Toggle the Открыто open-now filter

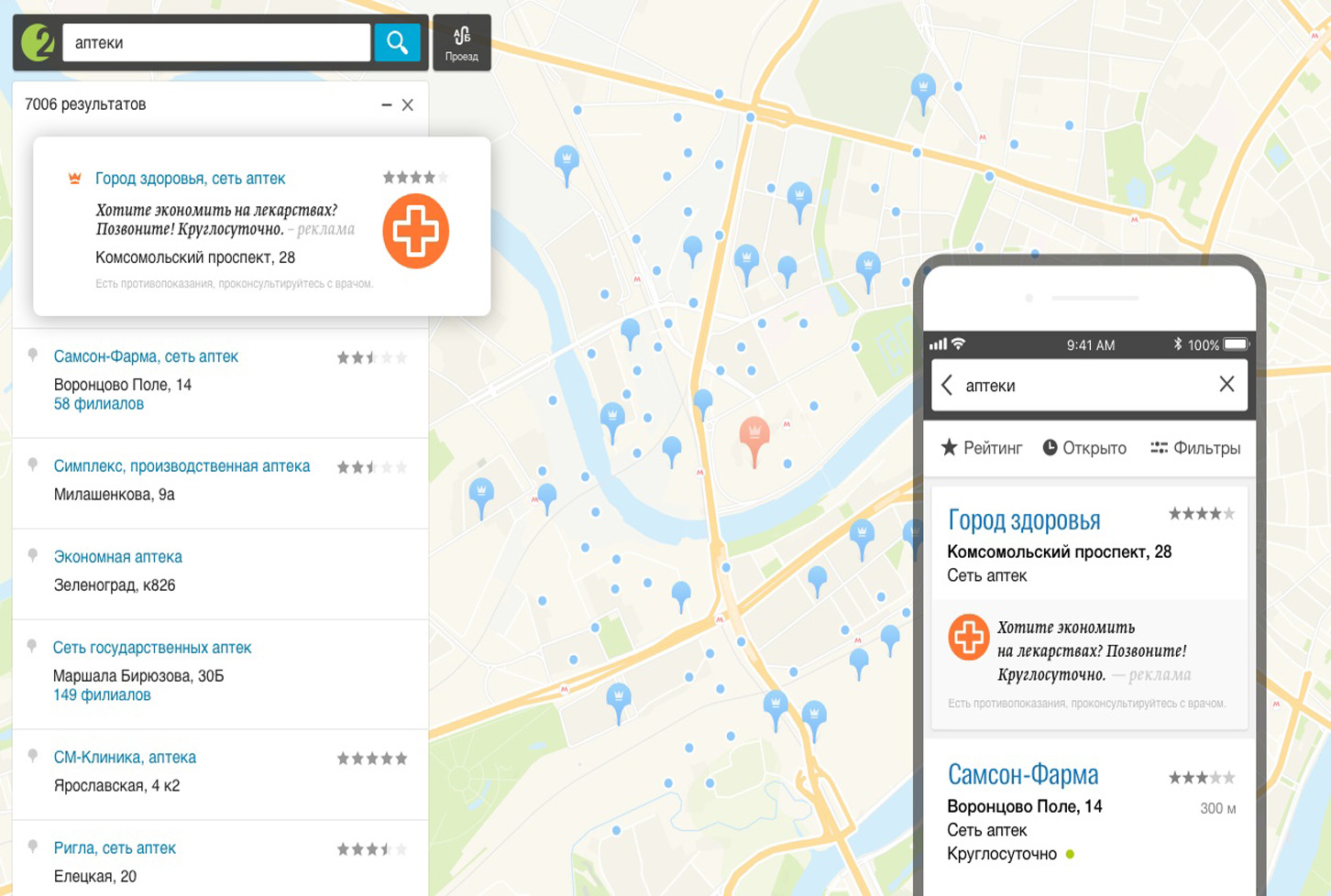tap(1084, 448)
